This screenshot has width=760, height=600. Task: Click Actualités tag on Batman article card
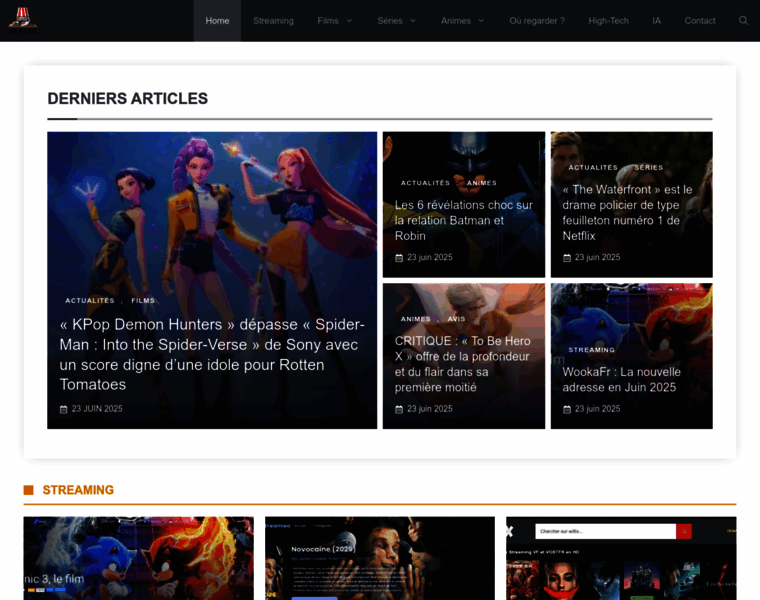425,183
